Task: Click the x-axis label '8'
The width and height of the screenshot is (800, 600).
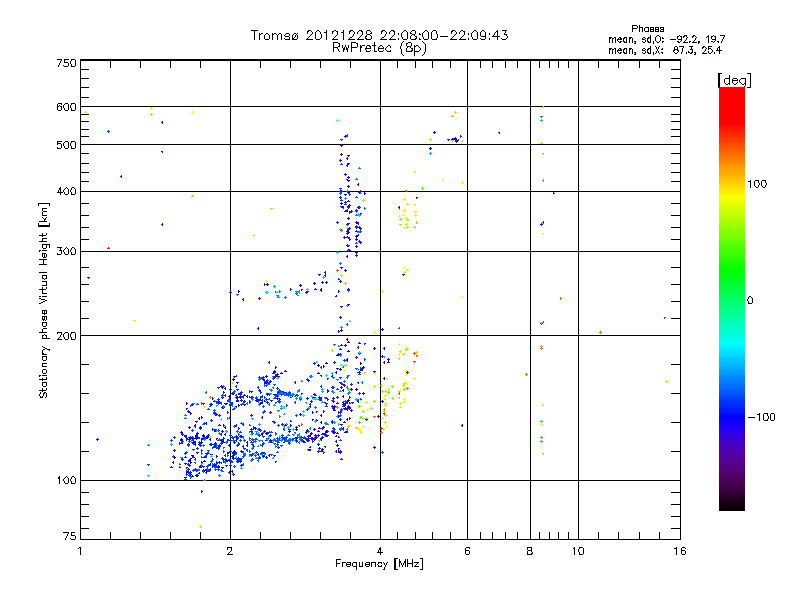Action: point(530,551)
